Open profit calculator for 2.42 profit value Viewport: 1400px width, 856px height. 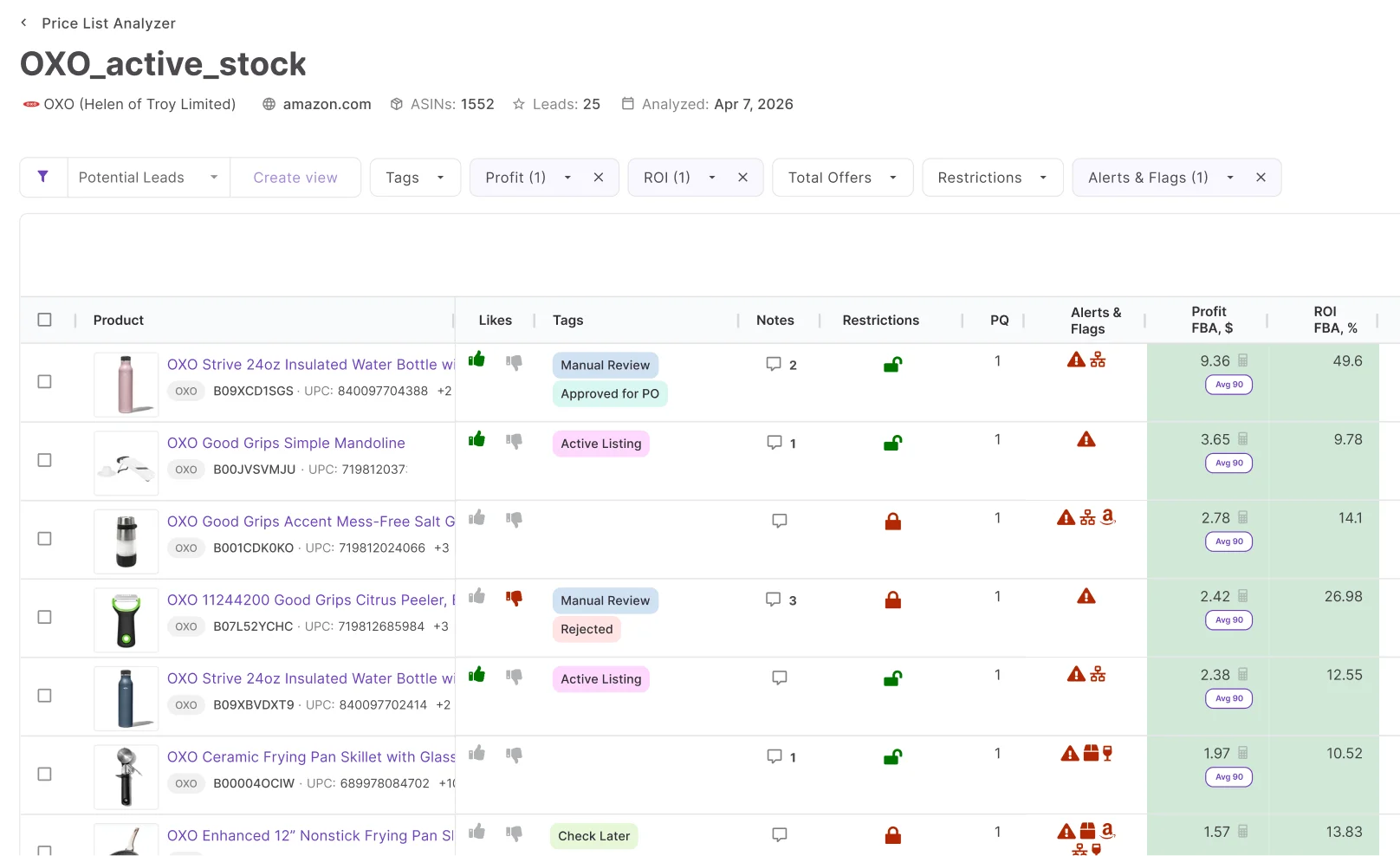(1243, 596)
